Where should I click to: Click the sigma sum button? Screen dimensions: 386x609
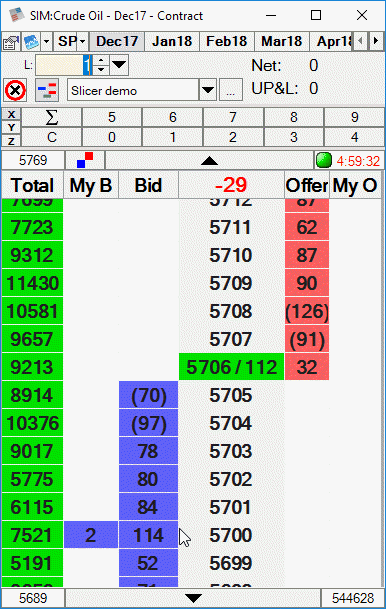tap(52, 117)
